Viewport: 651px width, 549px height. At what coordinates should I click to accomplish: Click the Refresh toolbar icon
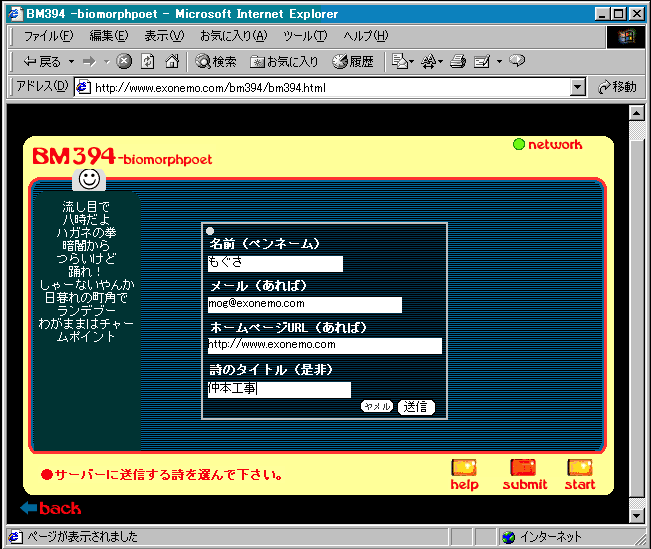(147, 61)
